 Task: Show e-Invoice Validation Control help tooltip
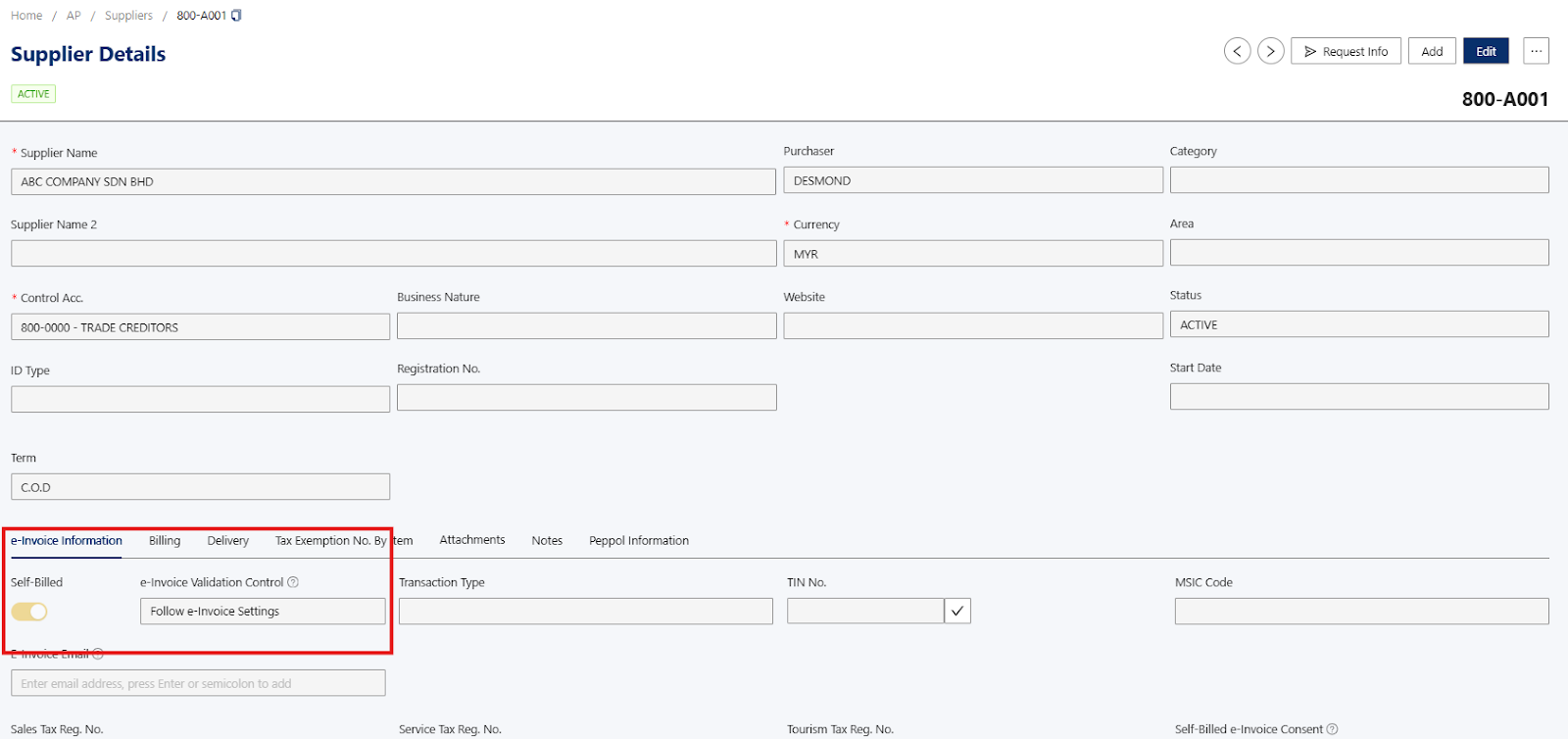293,582
